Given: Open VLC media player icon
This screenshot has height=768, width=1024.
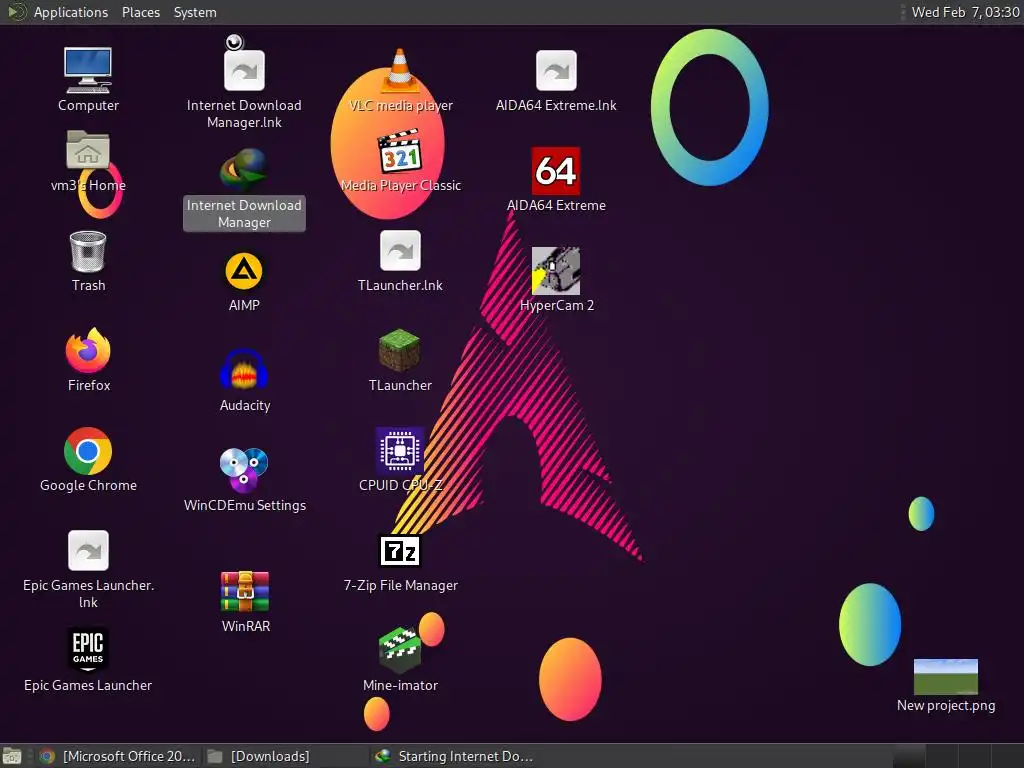Looking at the screenshot, I should pos(400,71).
